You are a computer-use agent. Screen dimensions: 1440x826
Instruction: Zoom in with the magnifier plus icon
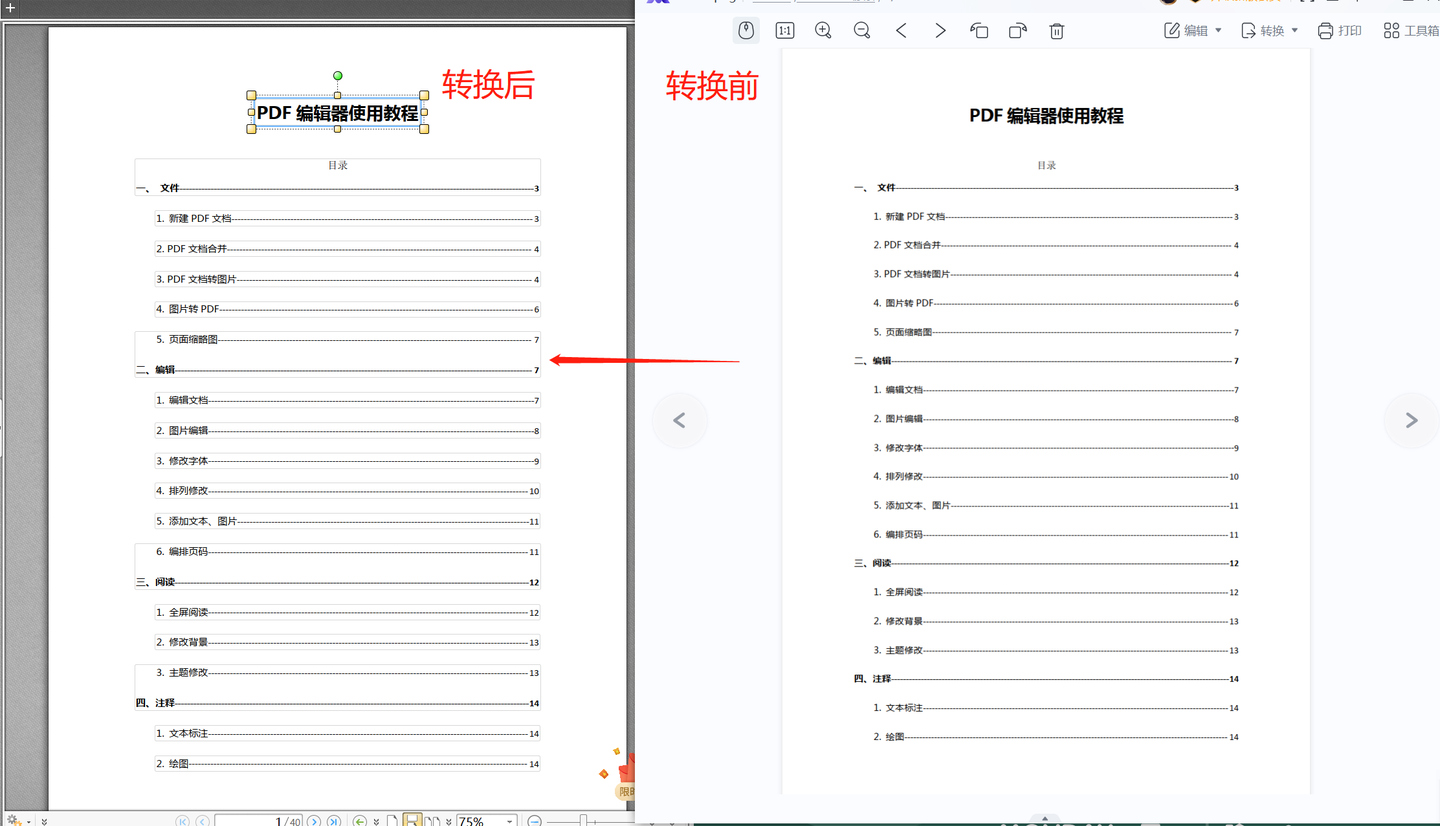click(823, 31)
